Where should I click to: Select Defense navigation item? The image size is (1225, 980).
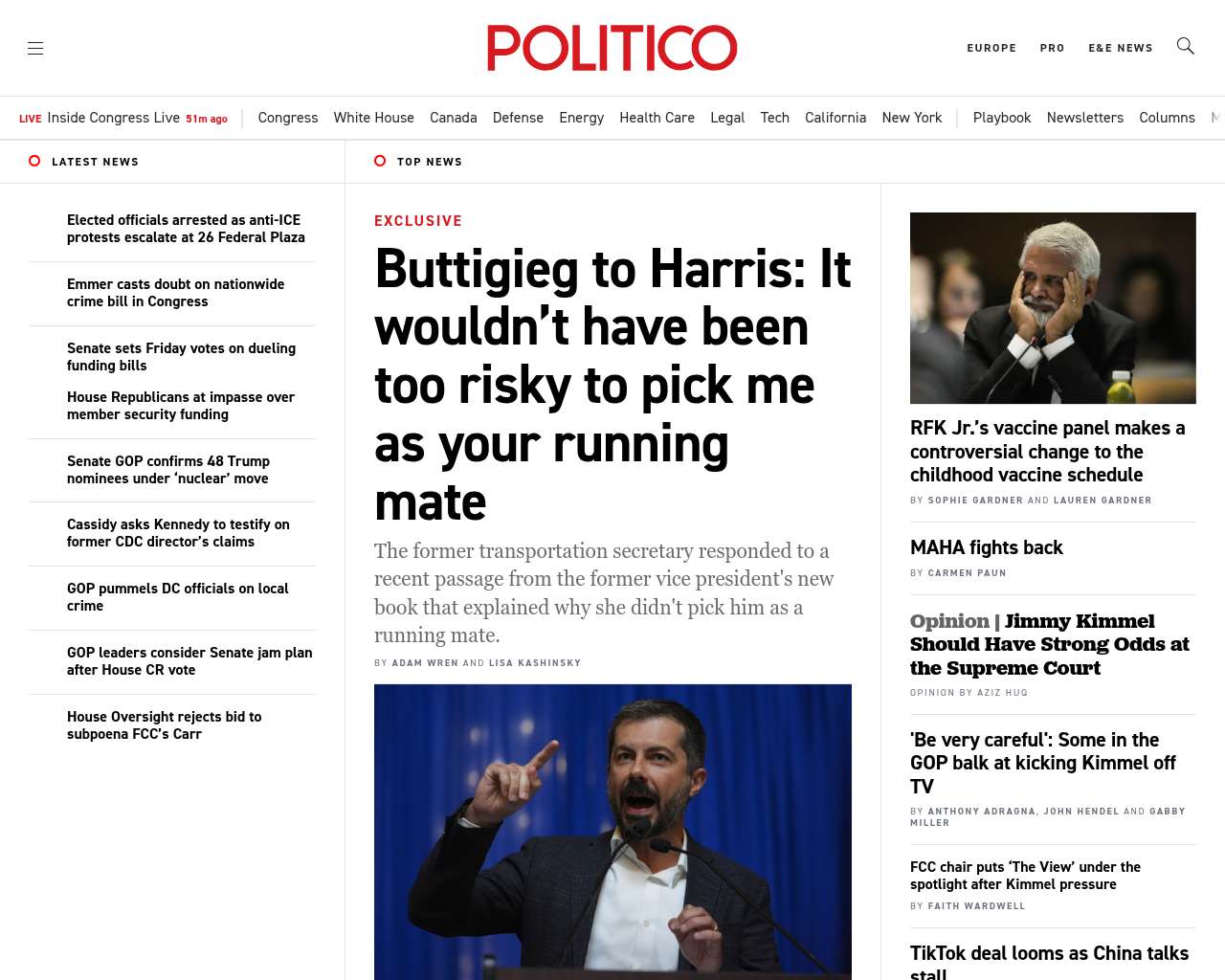pyautogui.click(x=518, y=118)
